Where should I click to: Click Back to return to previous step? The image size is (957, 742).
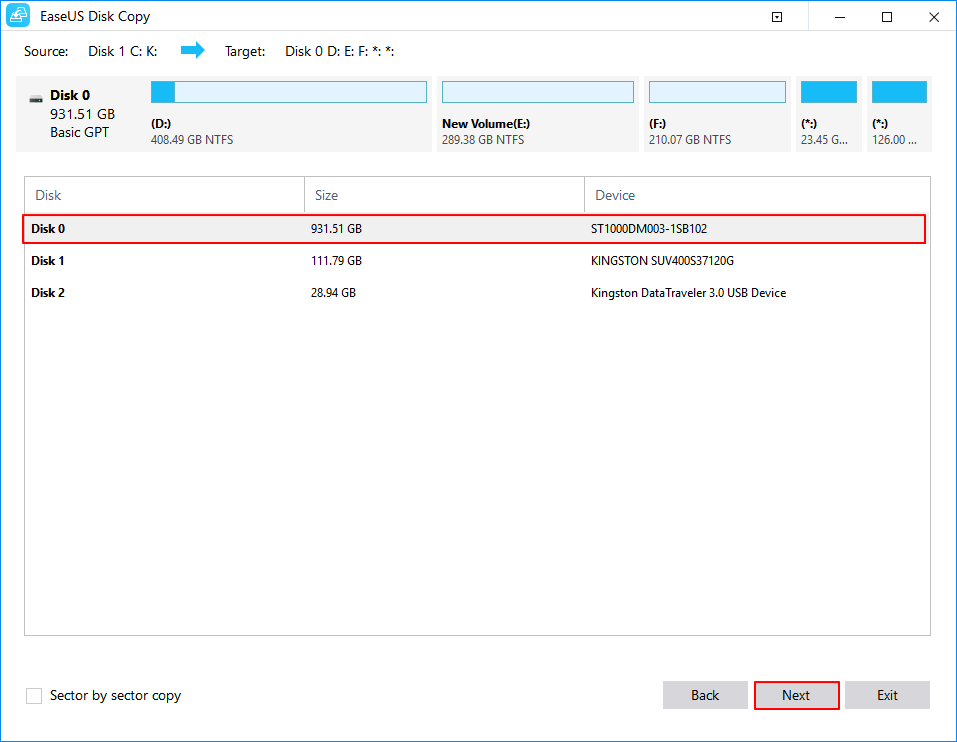(705, 695)
